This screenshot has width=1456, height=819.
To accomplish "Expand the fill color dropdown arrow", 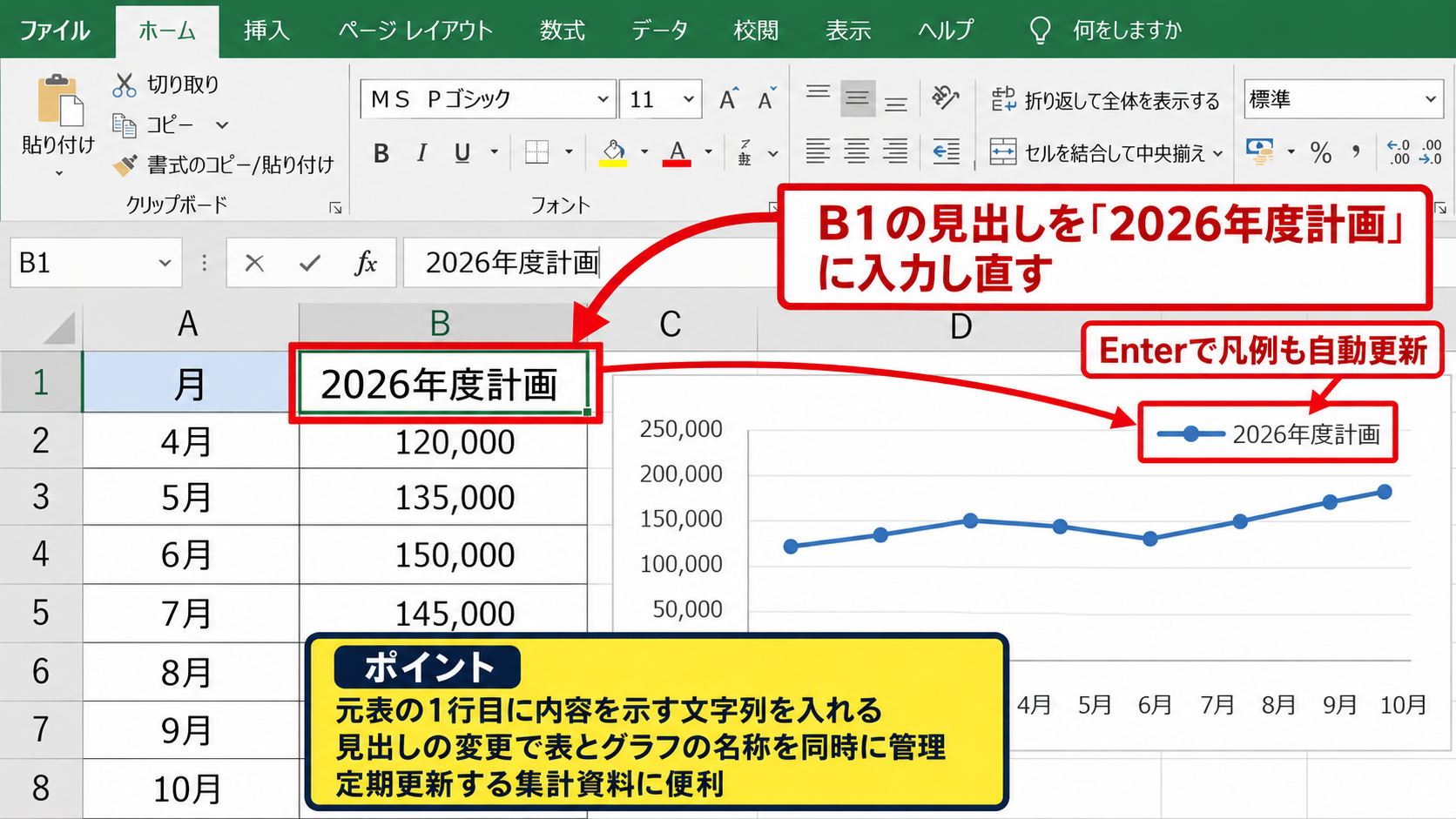I will [x=644, y=152].
